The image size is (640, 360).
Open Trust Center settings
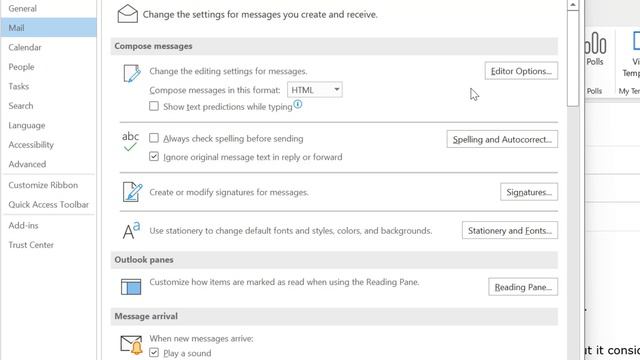(49, 245)
